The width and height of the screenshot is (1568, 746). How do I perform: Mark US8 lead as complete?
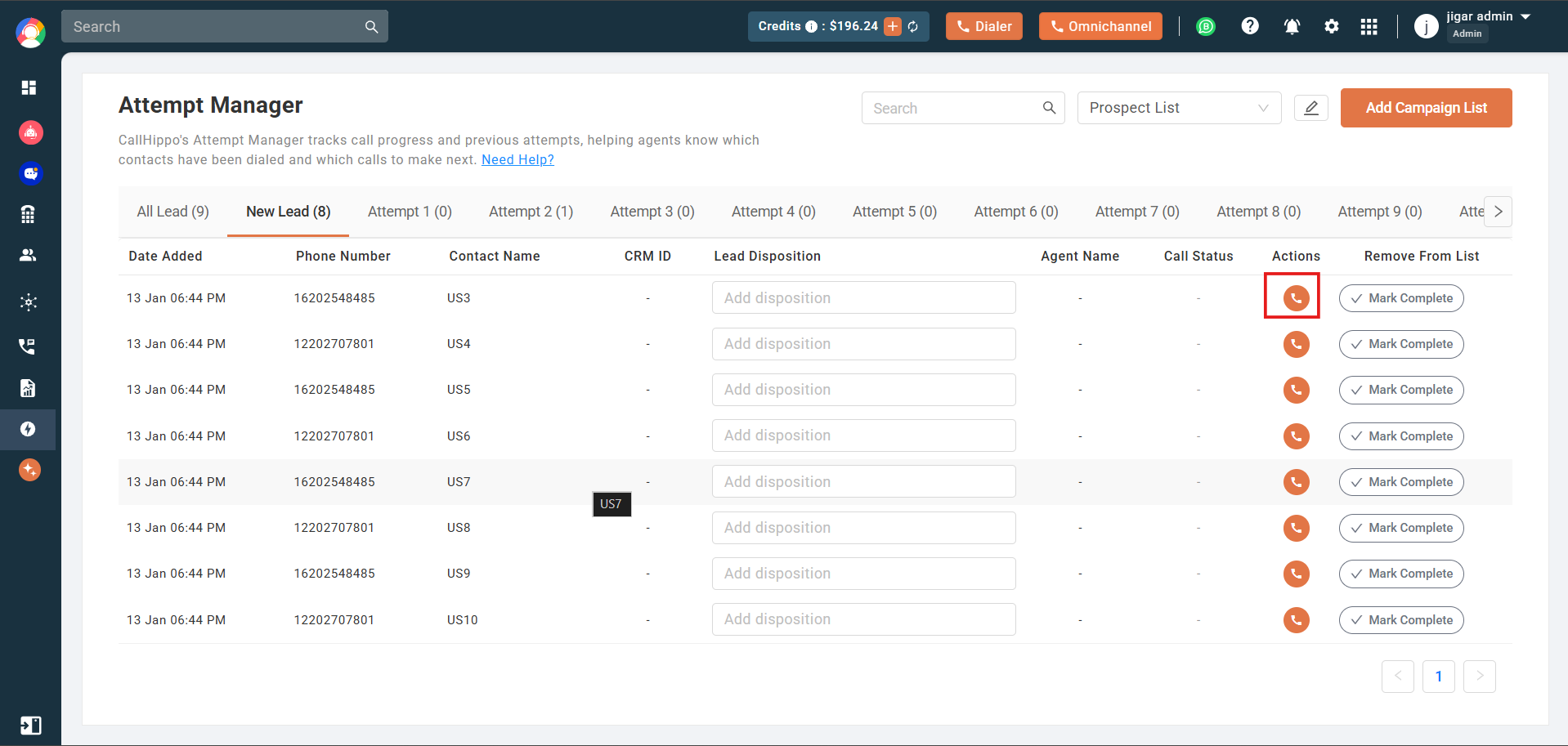pyautogui.click(x=1401, y=528)
